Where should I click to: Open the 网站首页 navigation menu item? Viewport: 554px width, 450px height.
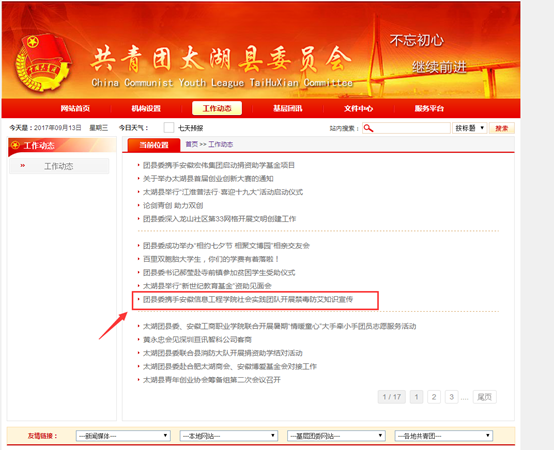(75, 108)
